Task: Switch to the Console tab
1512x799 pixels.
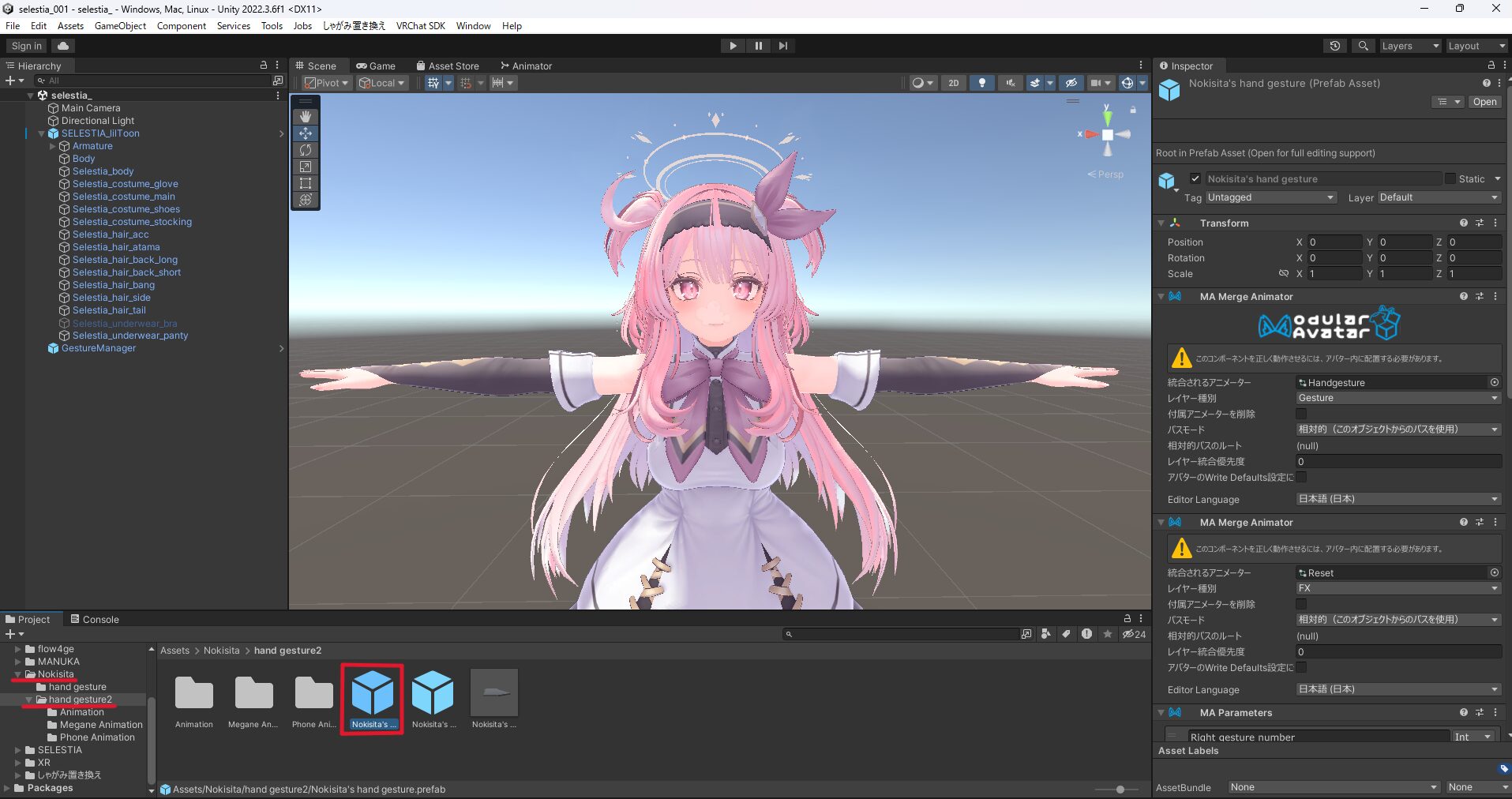Action: tap(100, 619)
